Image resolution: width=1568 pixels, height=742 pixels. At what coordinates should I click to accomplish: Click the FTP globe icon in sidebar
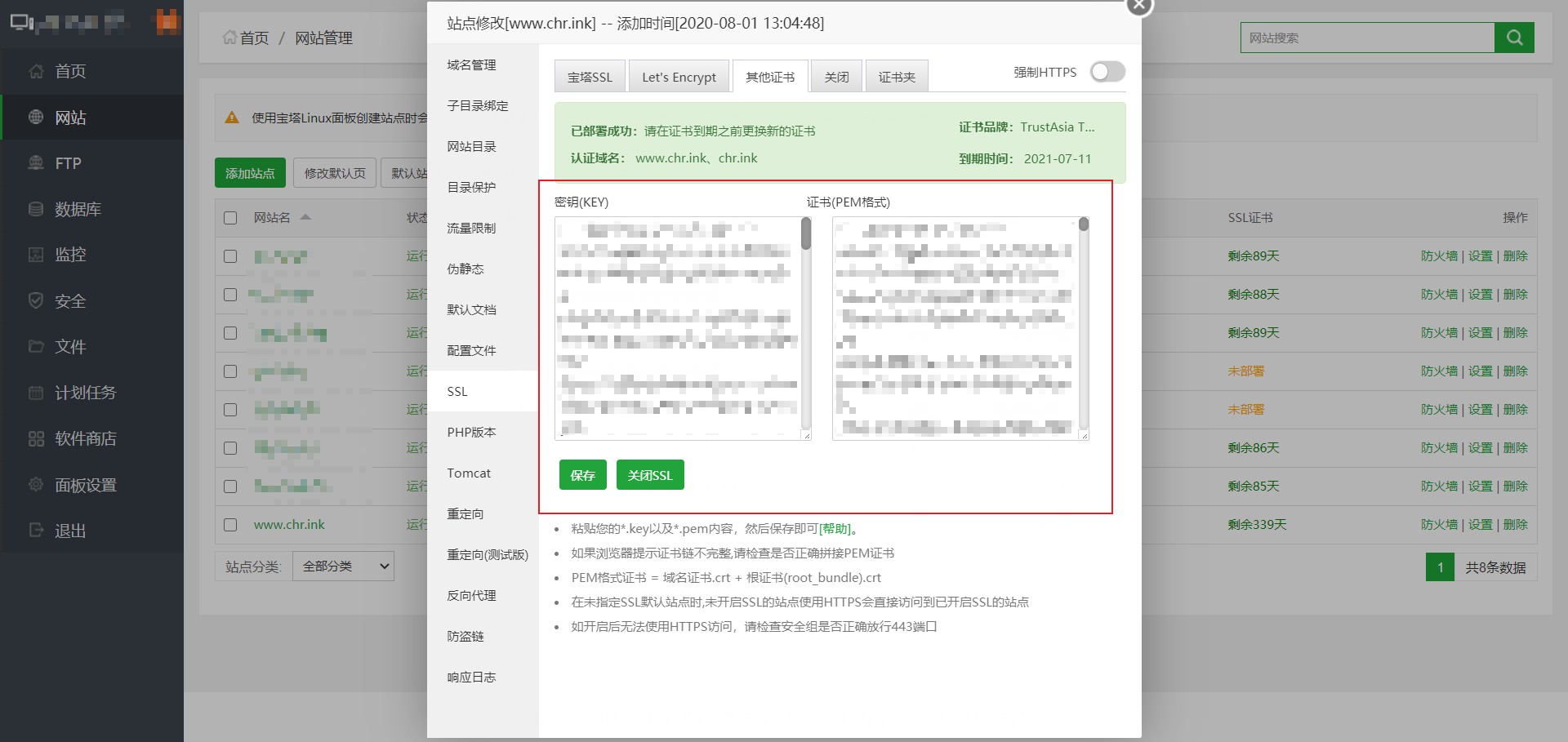point(36,162)
